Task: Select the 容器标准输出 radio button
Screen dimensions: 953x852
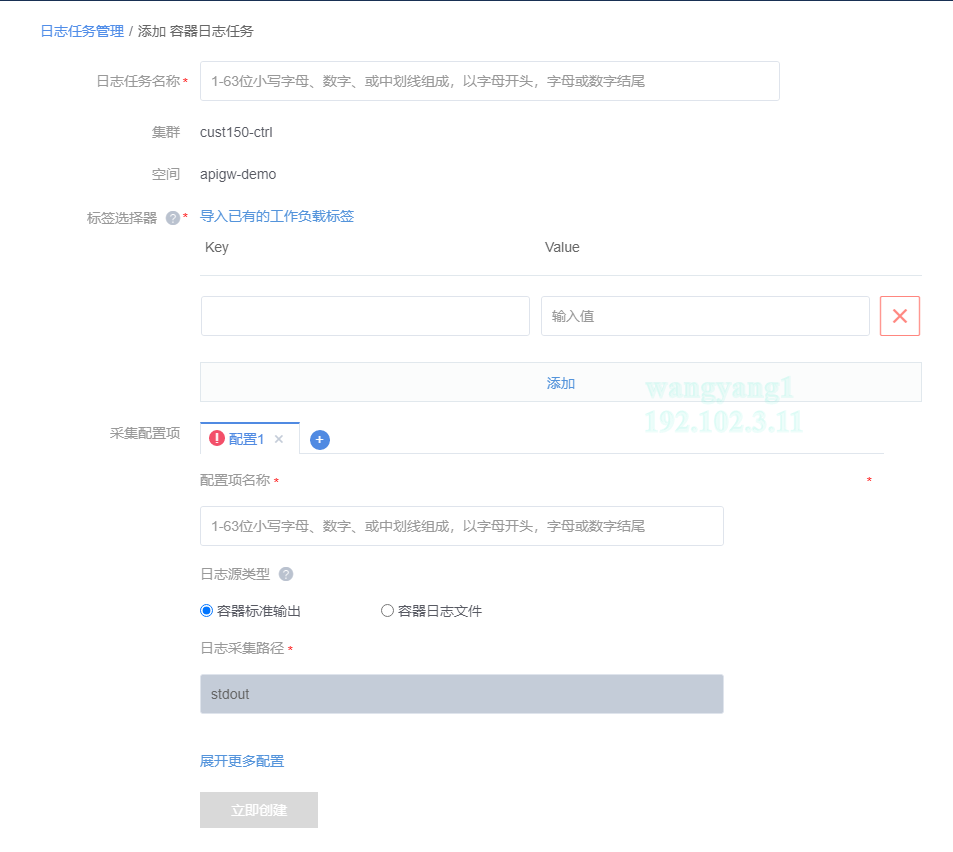Action: (207, 611)
